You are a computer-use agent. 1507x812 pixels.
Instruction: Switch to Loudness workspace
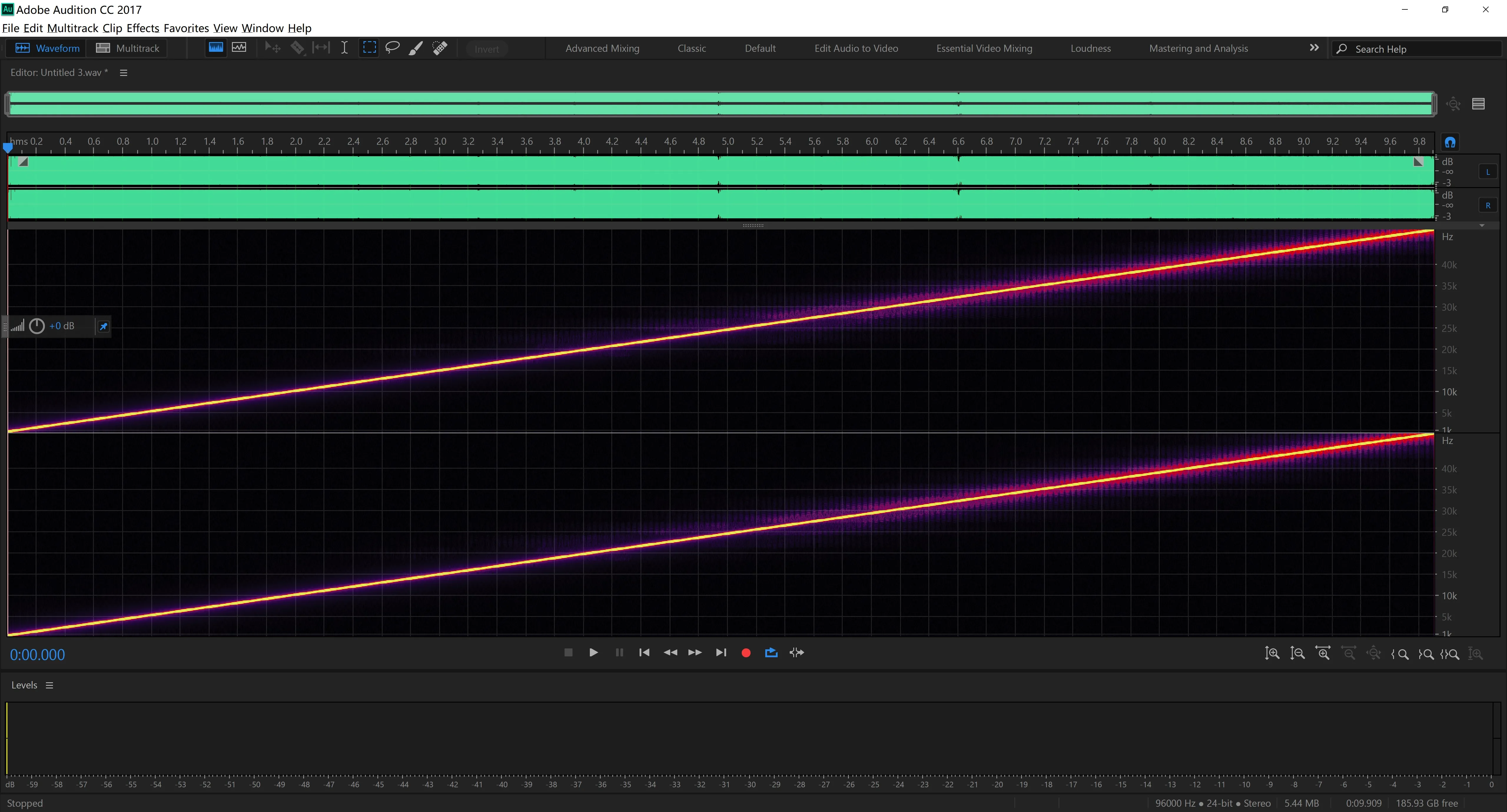(x=1091, y=49)
